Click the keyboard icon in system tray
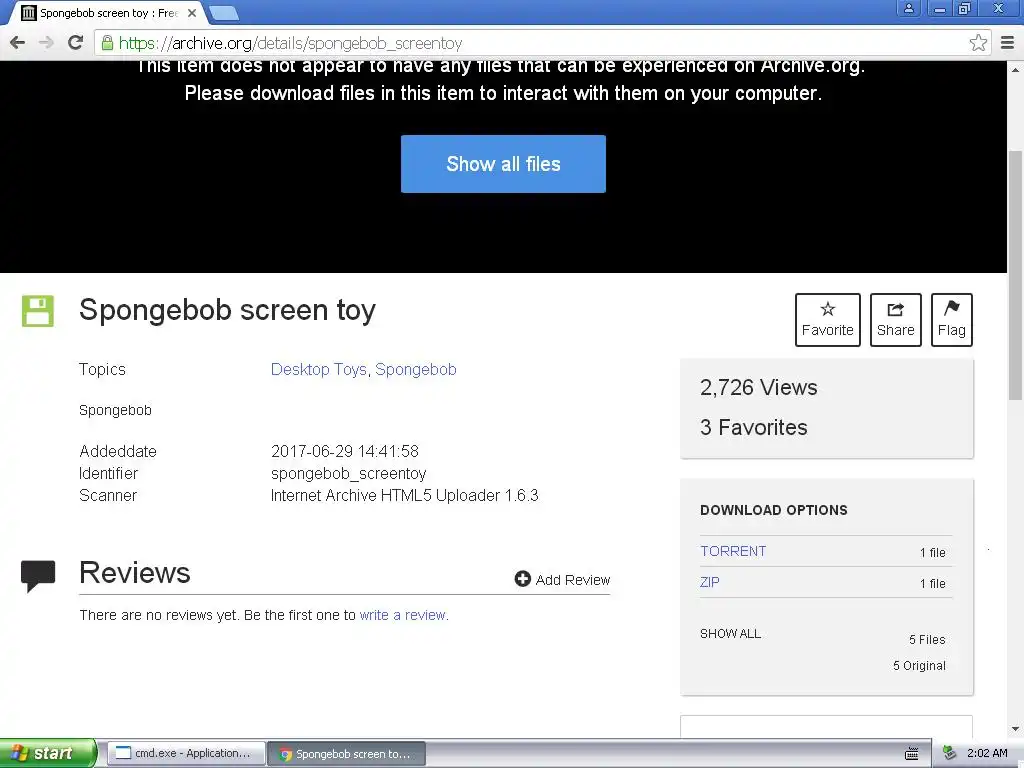Viewport: 1024px width, 768px height. tap(912, 754)
